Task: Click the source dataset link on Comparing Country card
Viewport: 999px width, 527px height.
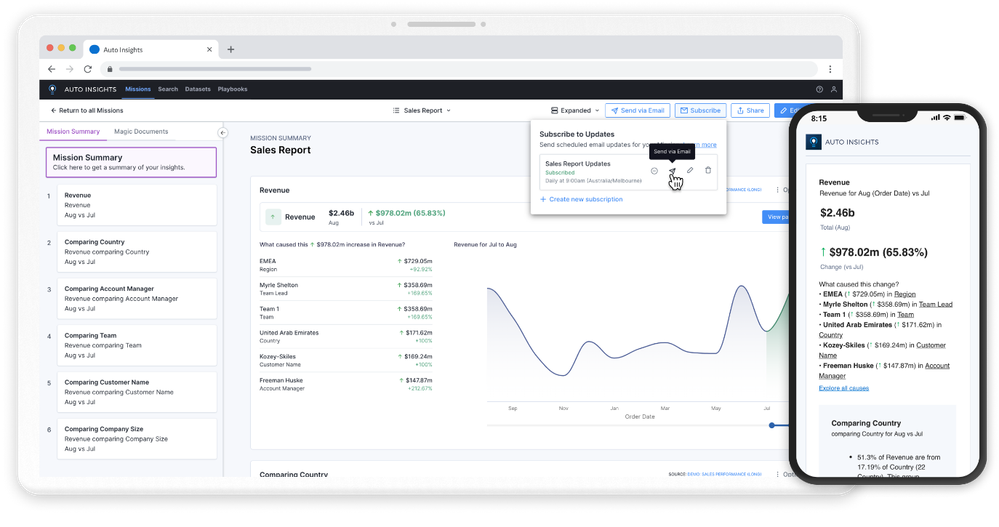Action: [x=724, y=474]
